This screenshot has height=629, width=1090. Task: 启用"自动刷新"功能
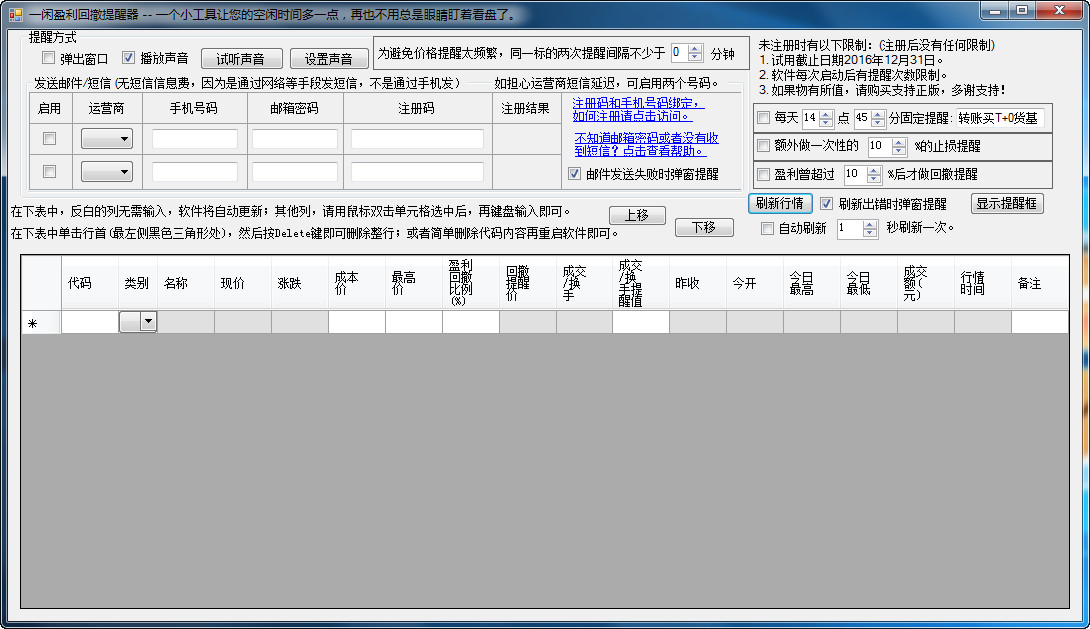[768, 228]
